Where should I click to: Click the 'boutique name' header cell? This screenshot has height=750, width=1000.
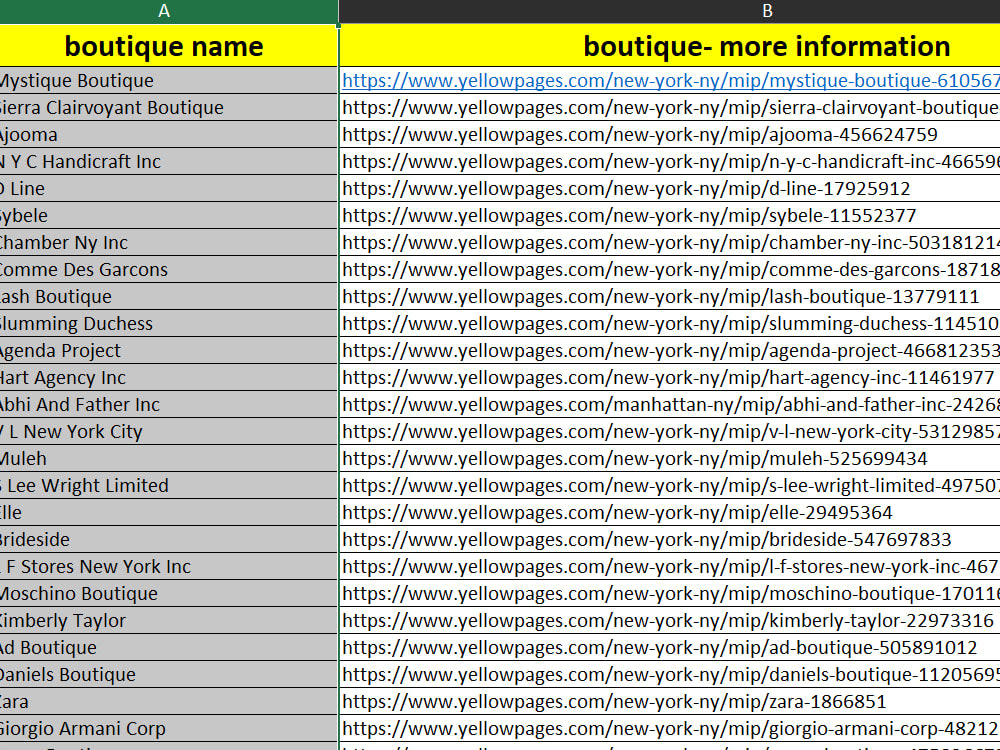(x=168, y=46)
